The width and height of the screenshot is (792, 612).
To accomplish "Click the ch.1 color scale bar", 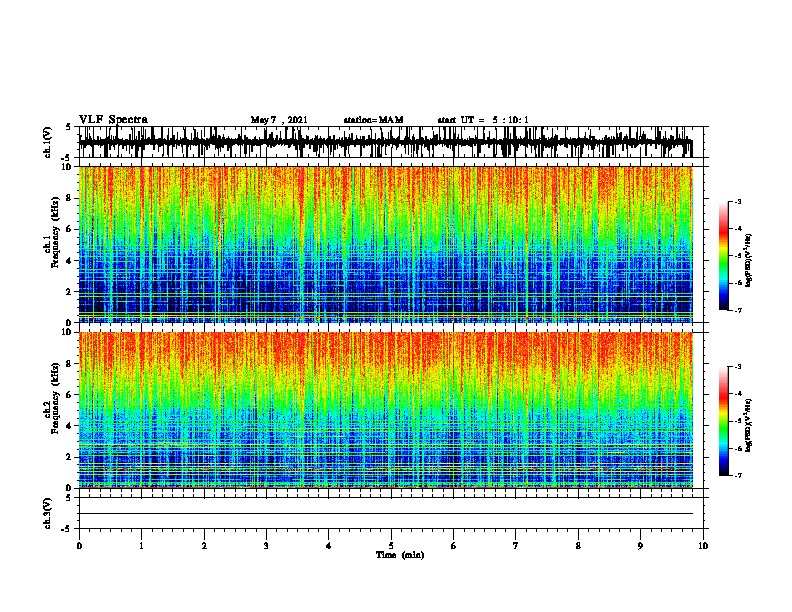I will point(724,256).
